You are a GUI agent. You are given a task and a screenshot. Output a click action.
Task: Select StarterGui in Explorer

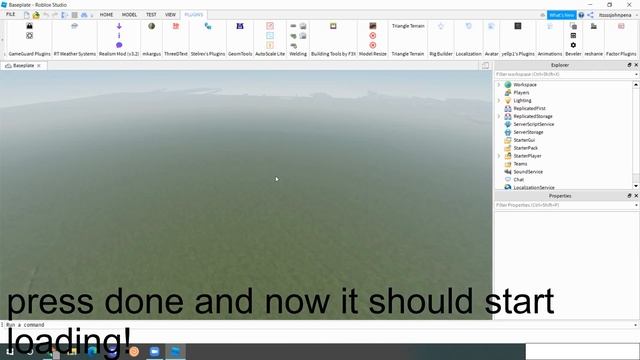(524, 140)
